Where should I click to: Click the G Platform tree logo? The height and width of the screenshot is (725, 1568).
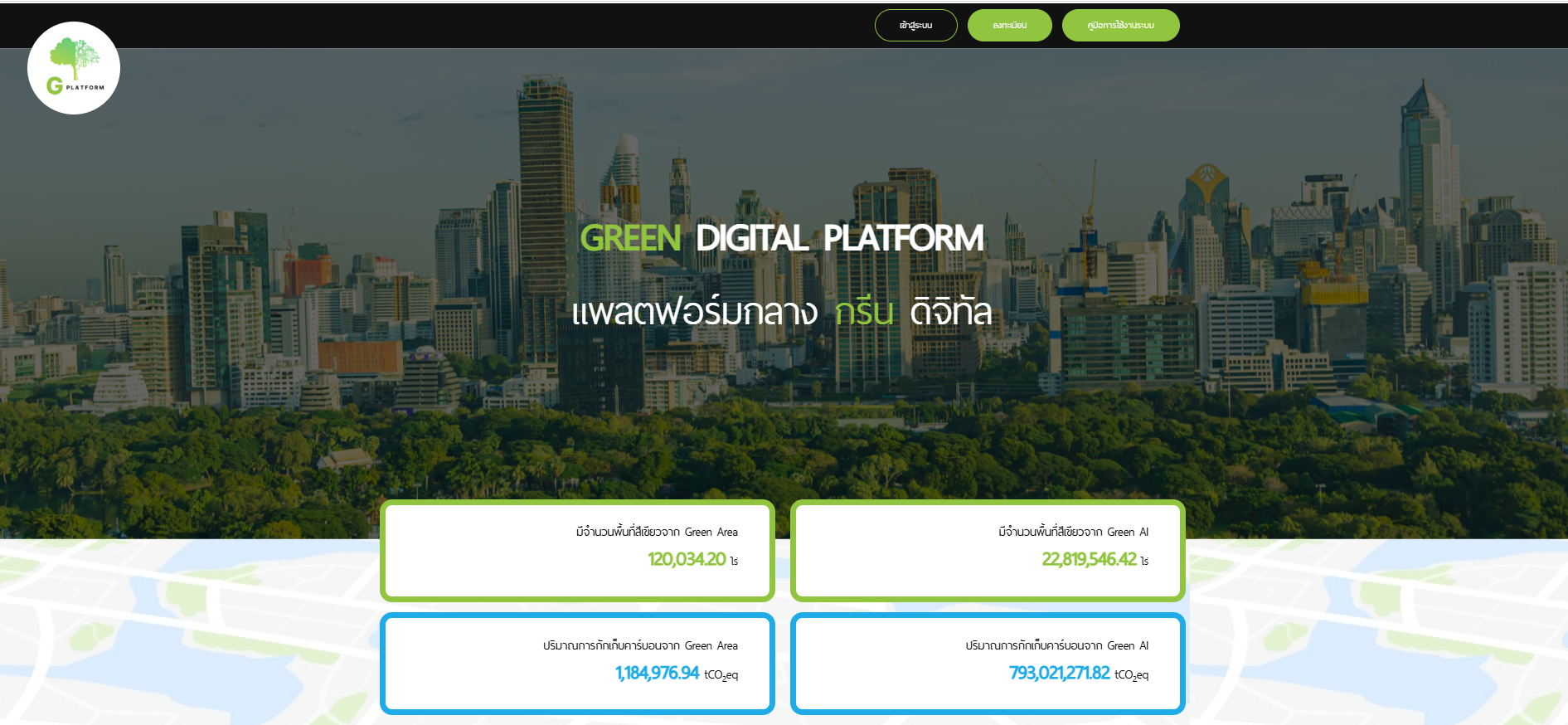click(x=74, y=68)
